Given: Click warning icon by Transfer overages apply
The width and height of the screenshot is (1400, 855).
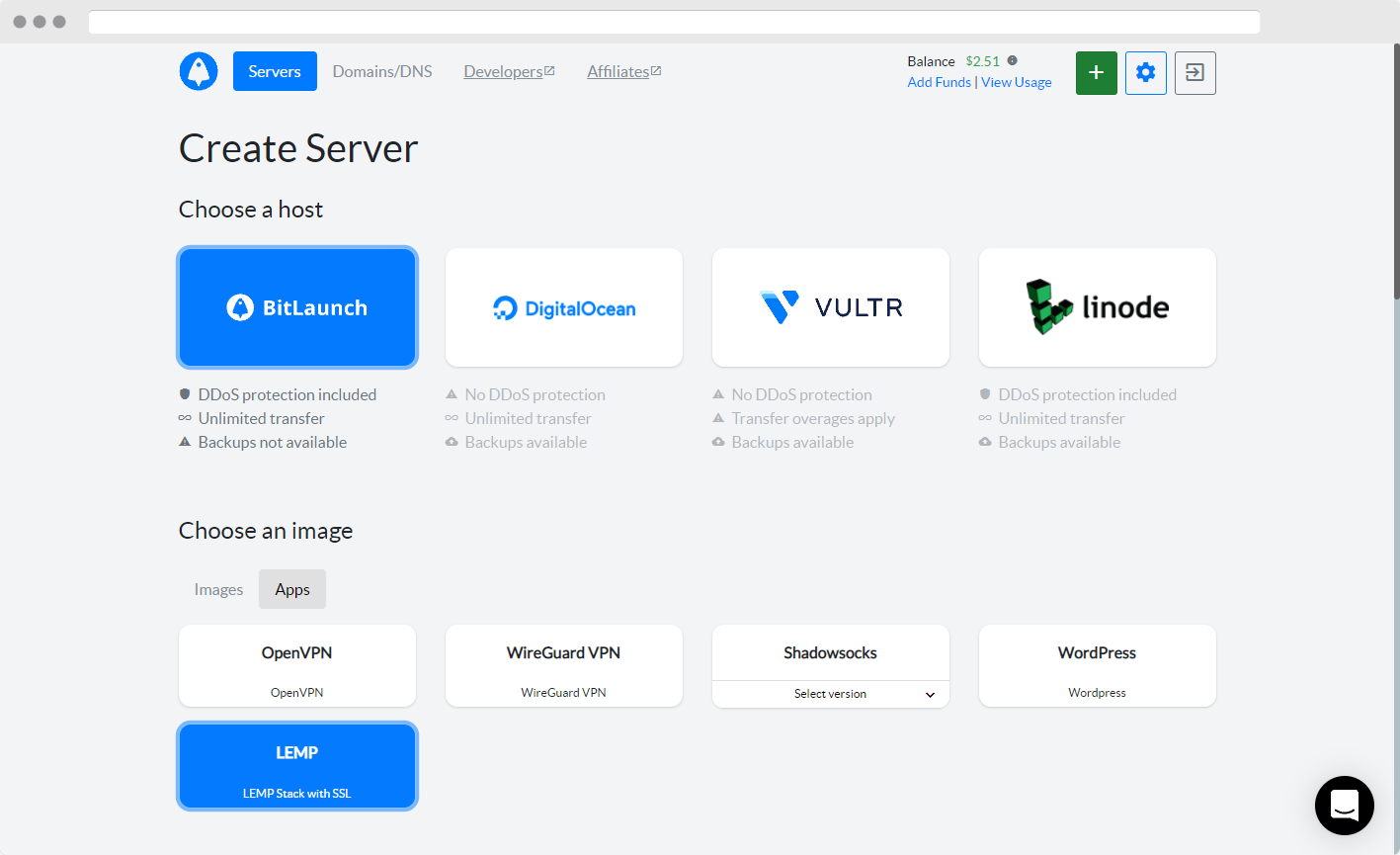Looking at the screenshot, I should (718, 418).
